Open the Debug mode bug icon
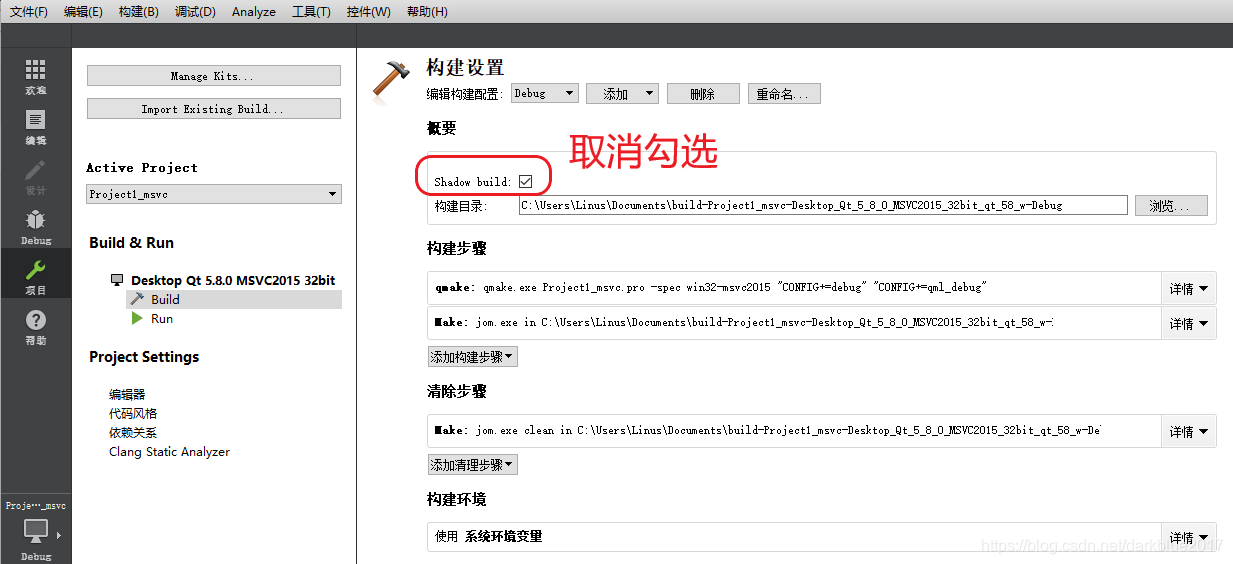The height and width of the screenshot is (564, 1233). pyautogui.click(x=36, y=219)
